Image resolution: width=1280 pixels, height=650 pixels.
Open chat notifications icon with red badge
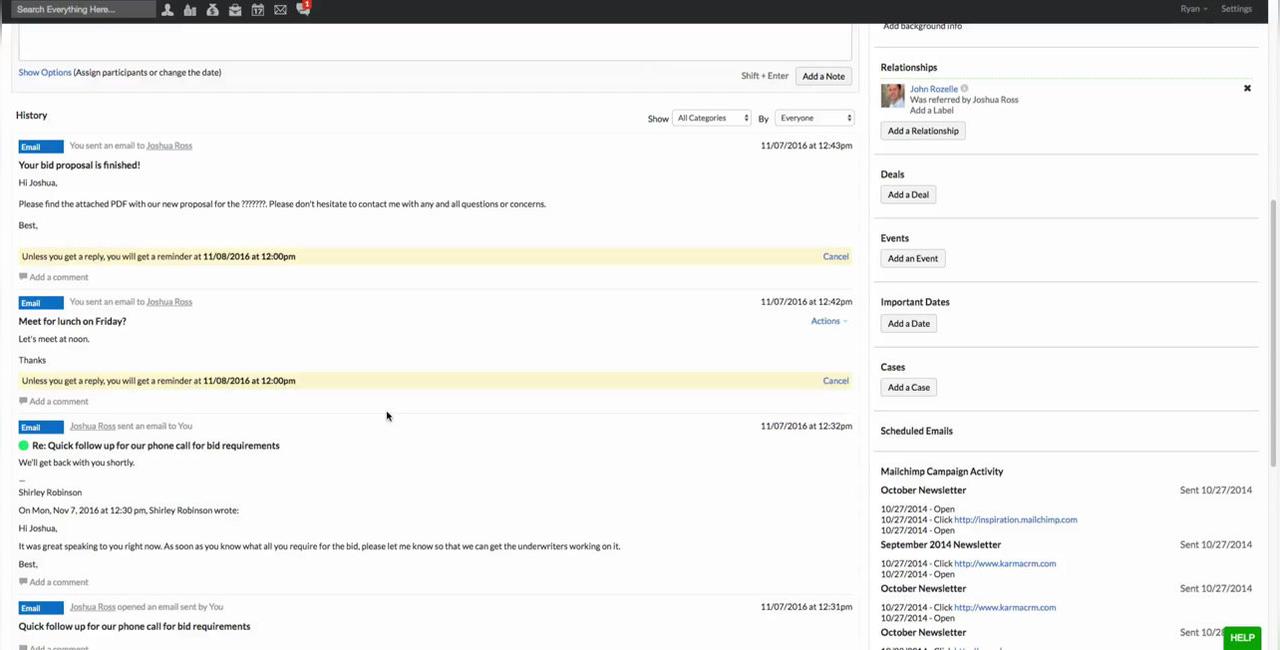tap(303, 8)
